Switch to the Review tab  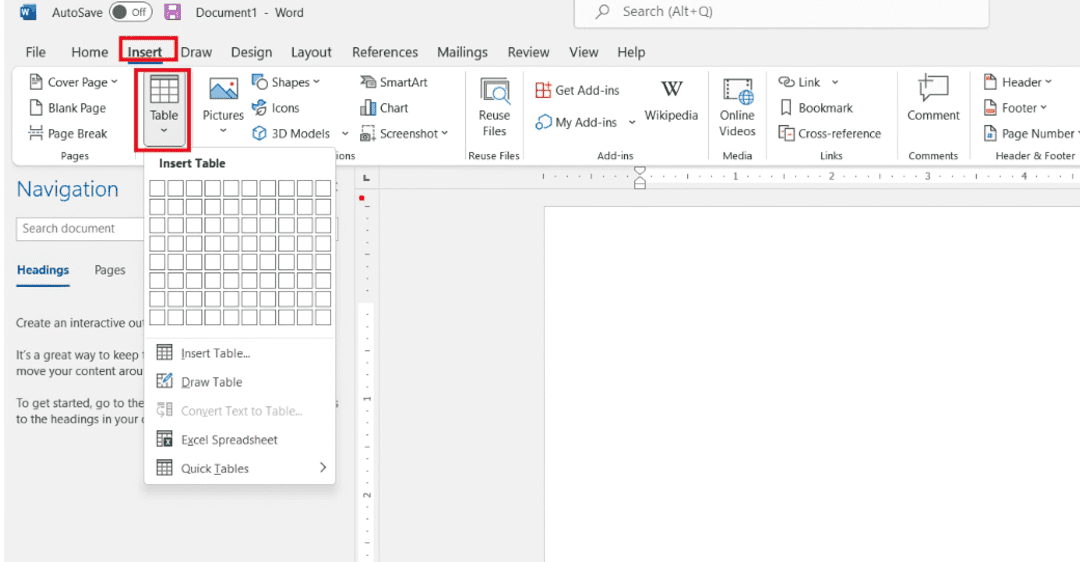tap(528, 52)
